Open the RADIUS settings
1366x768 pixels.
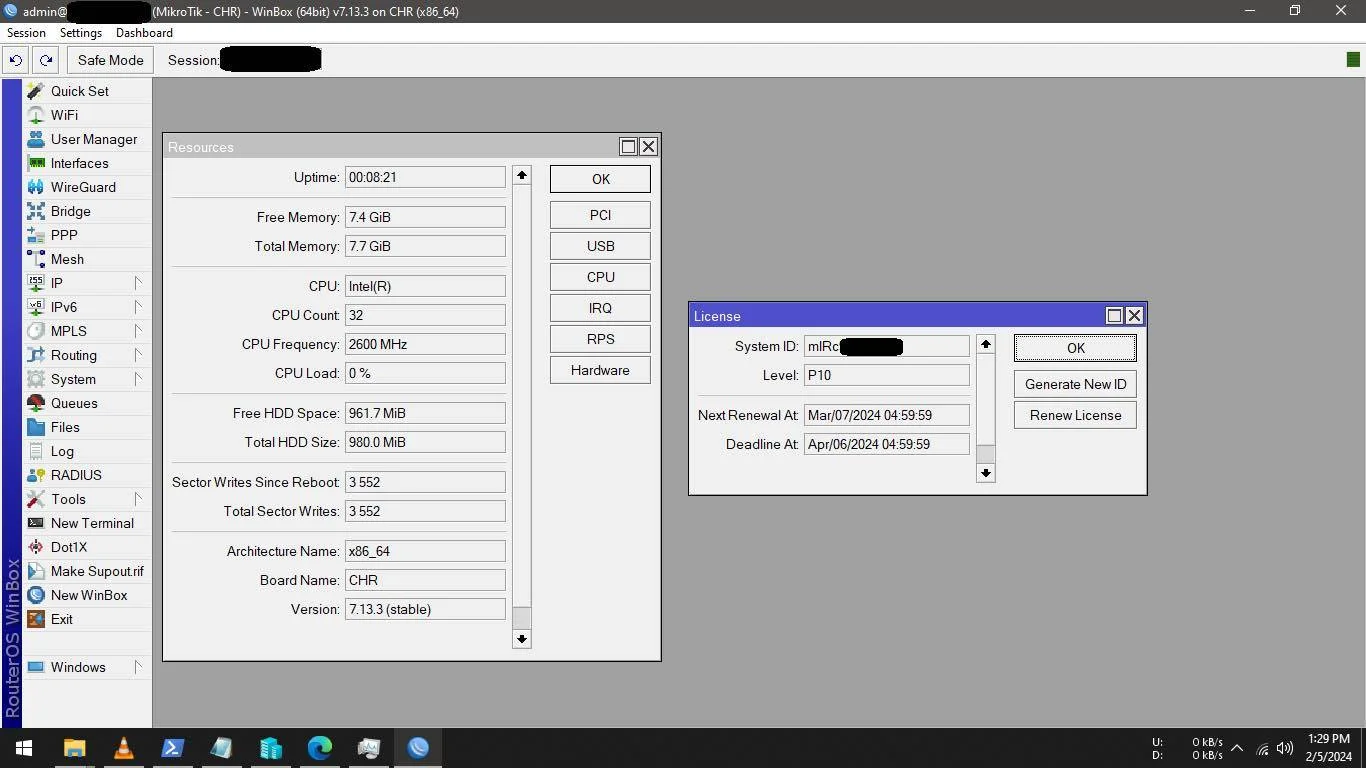(x=87, y=475)
